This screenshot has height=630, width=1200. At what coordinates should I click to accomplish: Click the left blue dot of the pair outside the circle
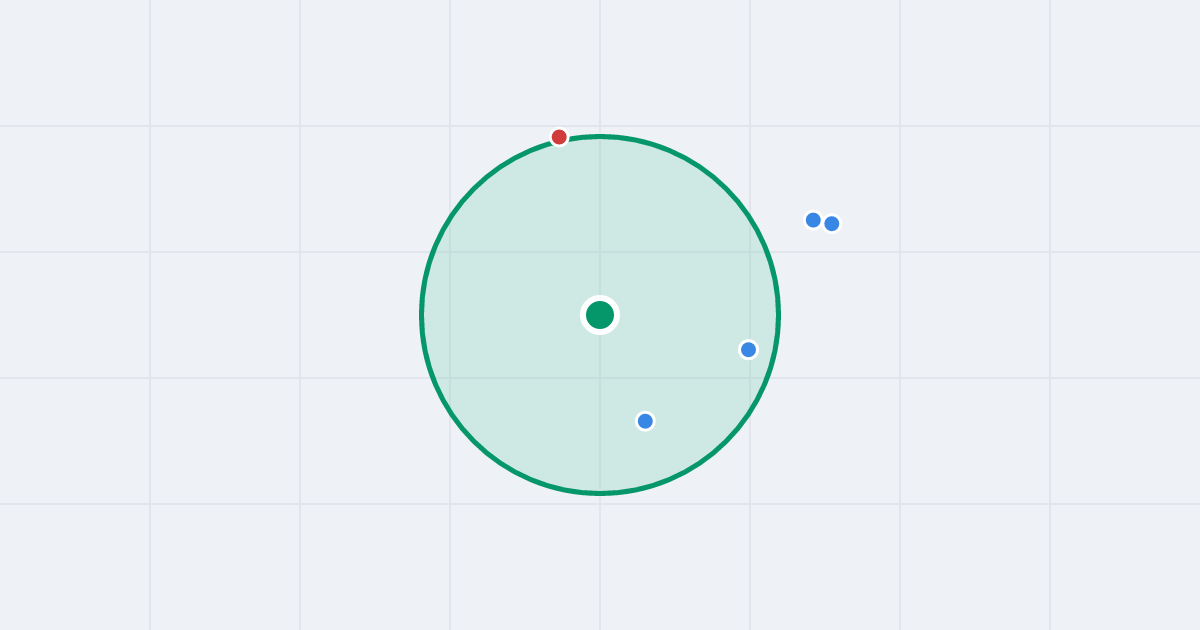tap(813, 220)
